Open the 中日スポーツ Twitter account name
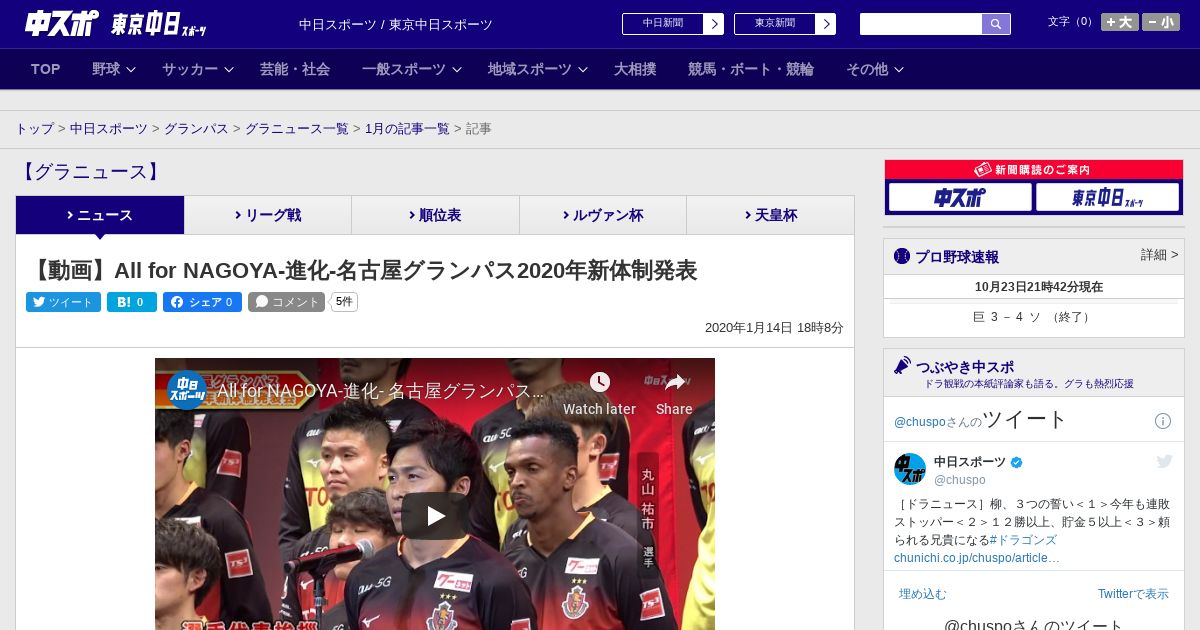This screenshot has width=1200, height=630. 970,462
